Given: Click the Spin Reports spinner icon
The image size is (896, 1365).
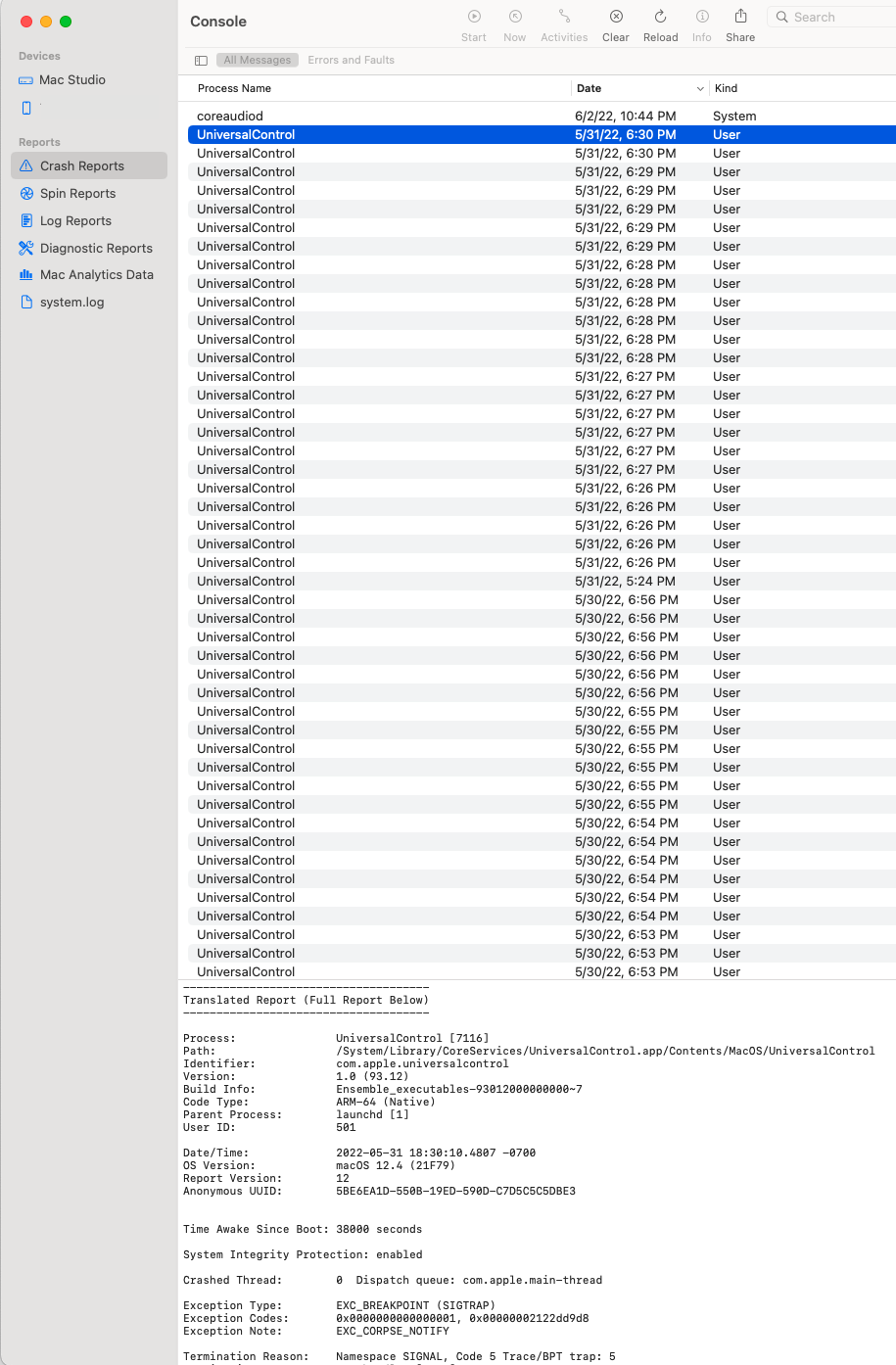Looking at the screenshot, I should pyautogui.click(x=26, y=194).
